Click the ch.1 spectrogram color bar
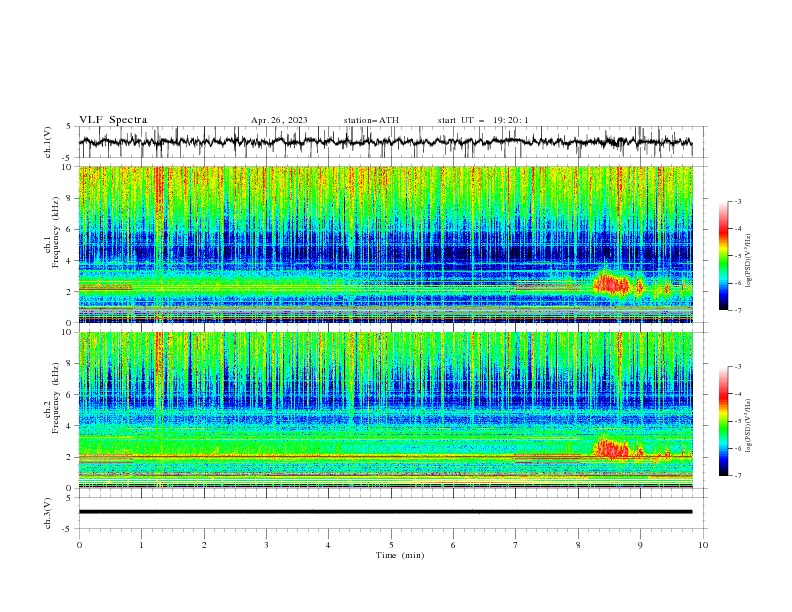792x612 pixels. click(724, 256)
